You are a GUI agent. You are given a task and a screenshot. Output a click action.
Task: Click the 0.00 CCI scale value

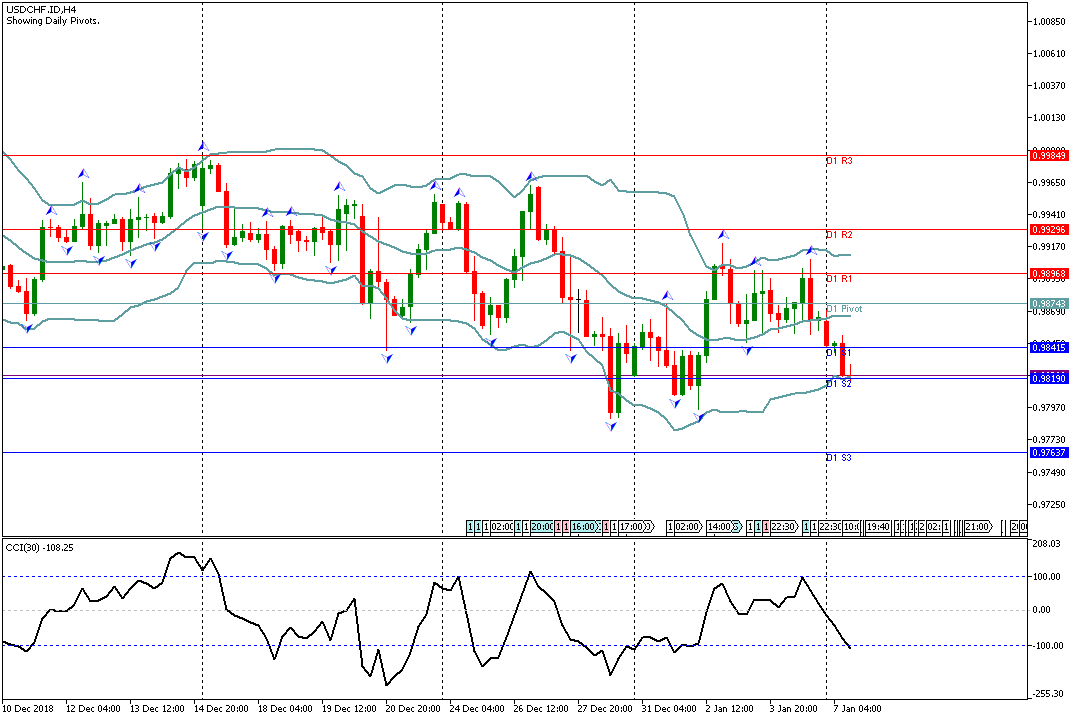pyautogui.click(x=1042, y=610)
